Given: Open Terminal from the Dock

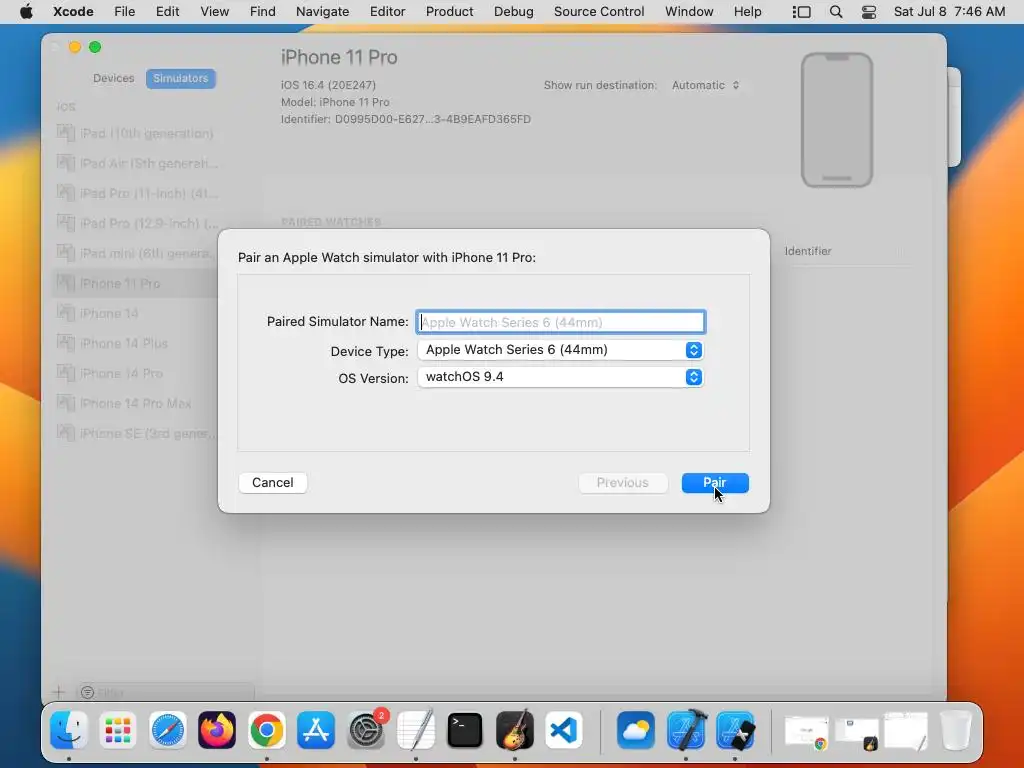Looking at the screenshot, I should tap(465, 729).
